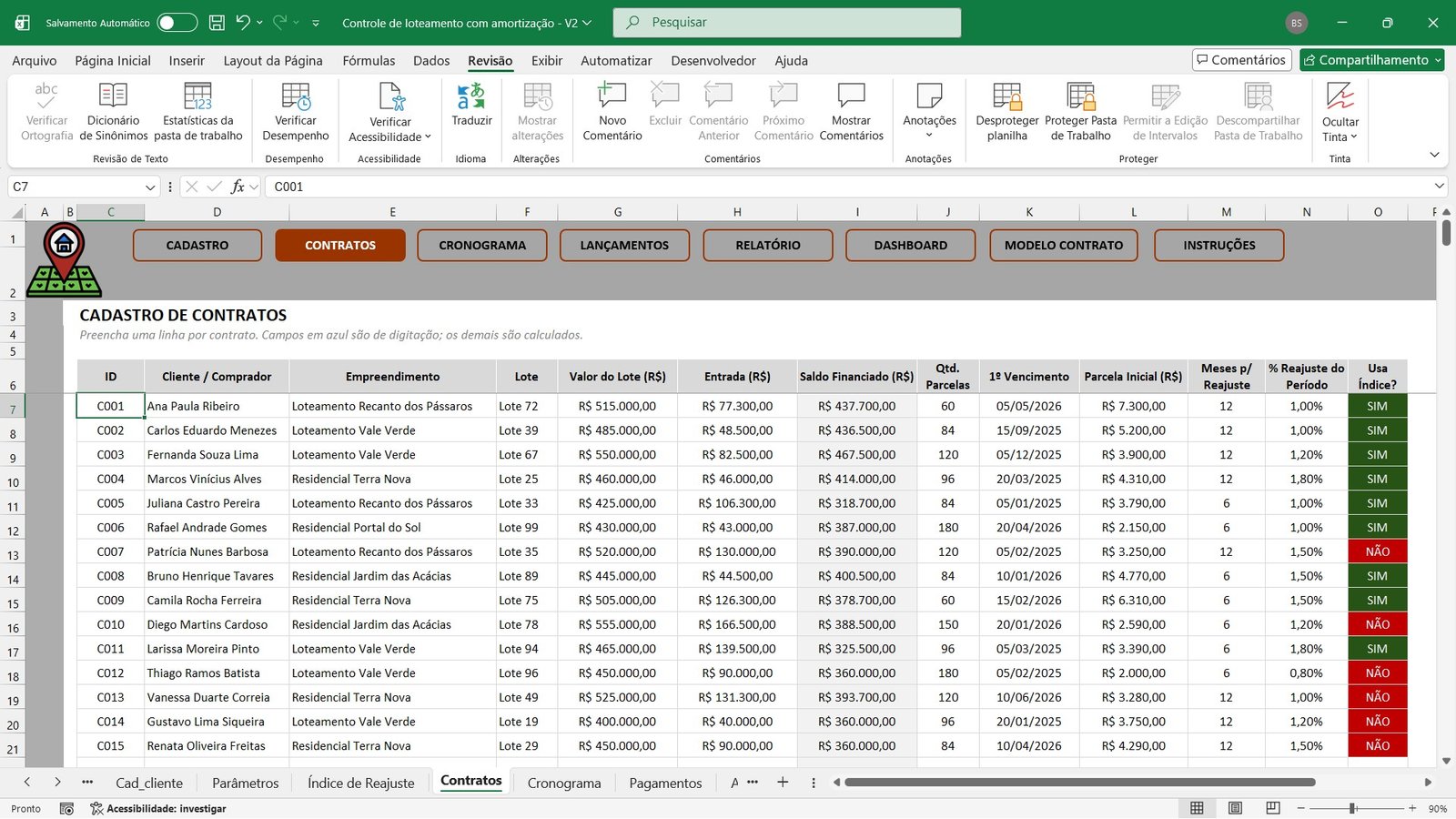Click the Undo arrow icon

point(242,22)
